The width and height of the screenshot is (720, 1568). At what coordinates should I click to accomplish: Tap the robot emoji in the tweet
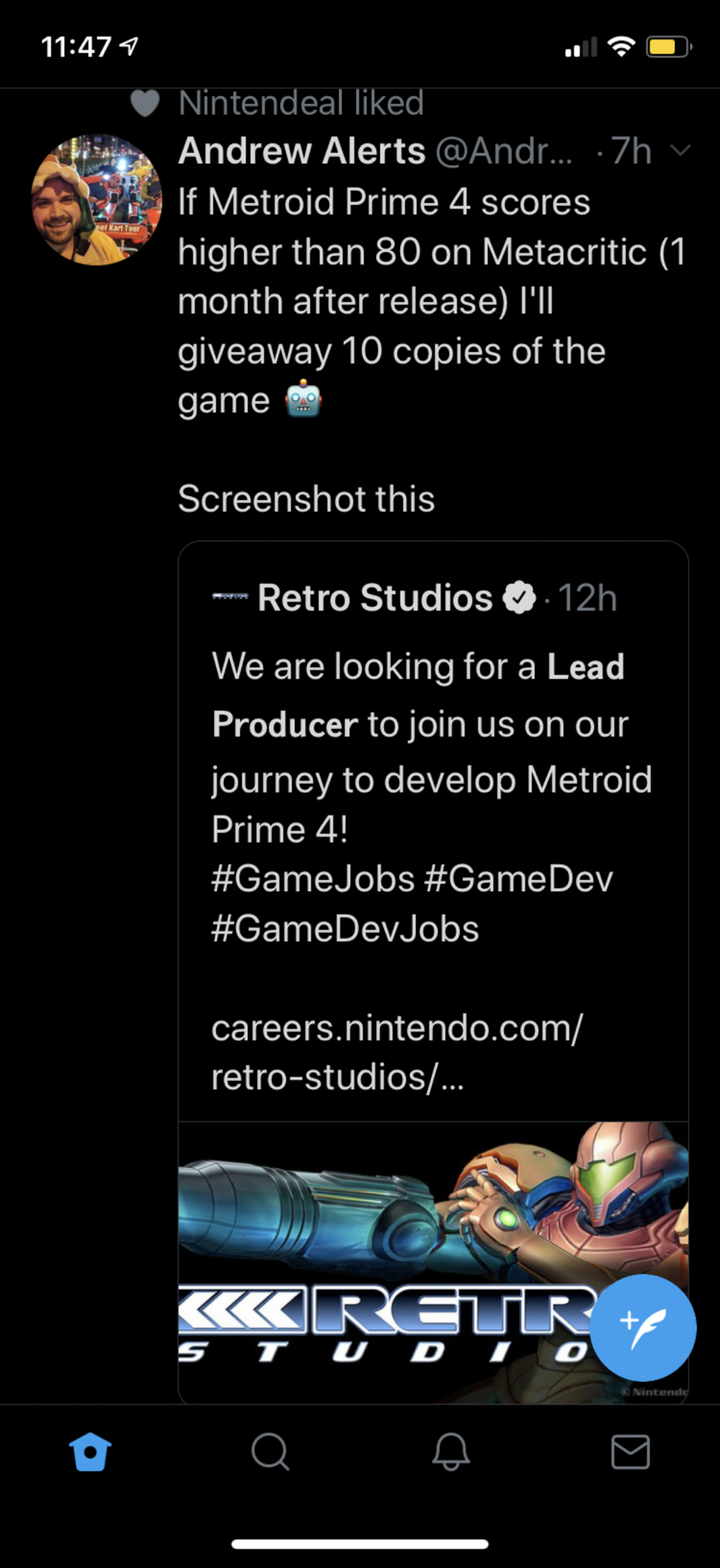tap(303, 400)
